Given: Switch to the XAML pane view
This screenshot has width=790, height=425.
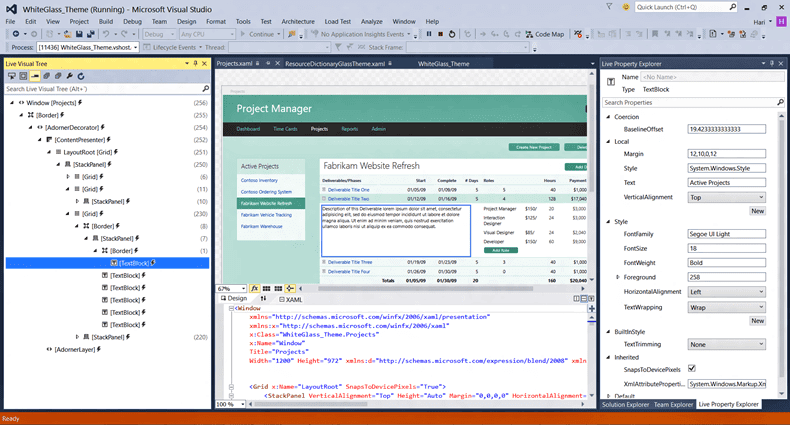Looking at the screenshot, I should 291,299.
